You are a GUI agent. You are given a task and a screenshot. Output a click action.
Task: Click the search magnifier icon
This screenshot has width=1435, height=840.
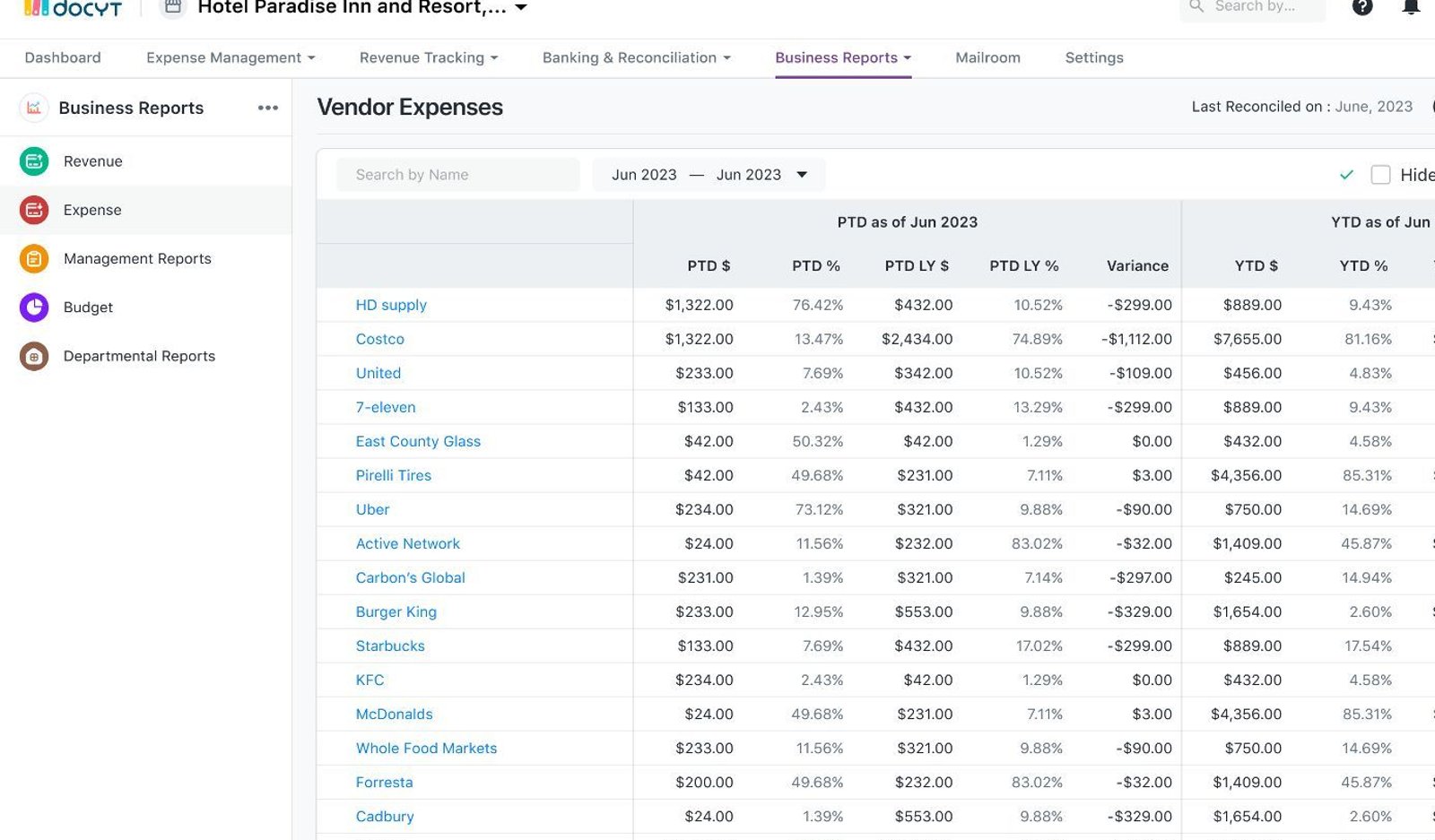click(1196, 6)
